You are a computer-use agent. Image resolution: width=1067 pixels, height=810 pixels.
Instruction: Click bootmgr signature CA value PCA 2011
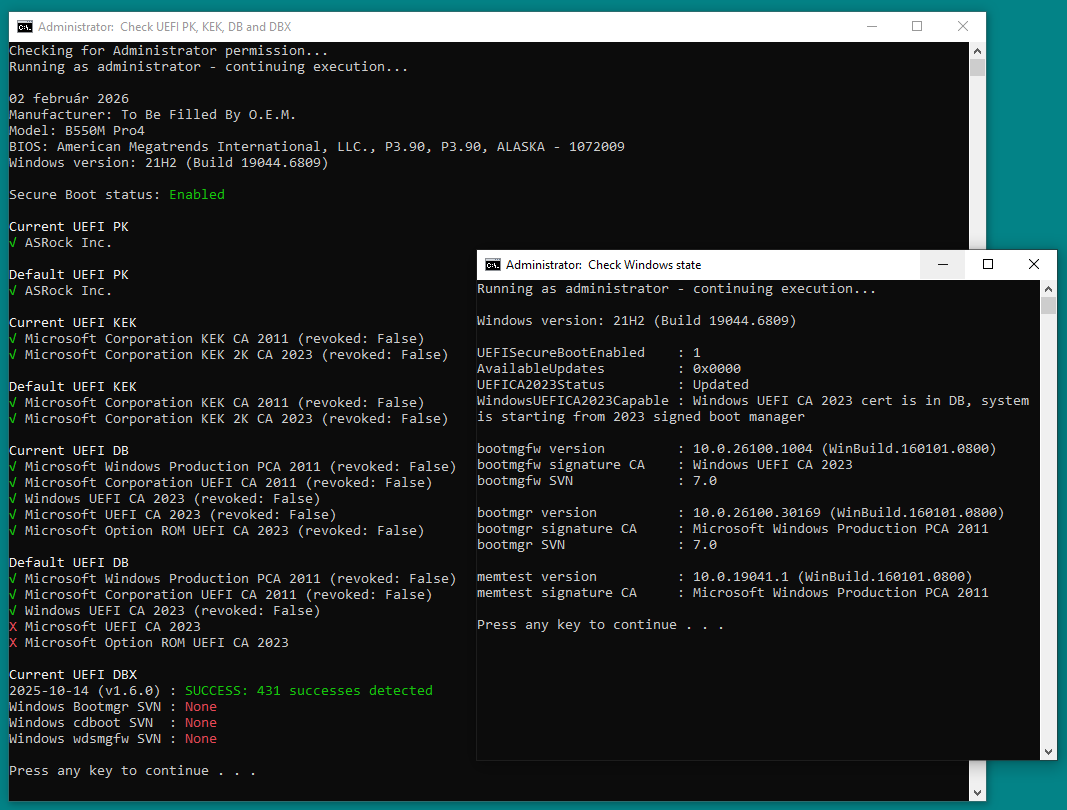[840, 528]
